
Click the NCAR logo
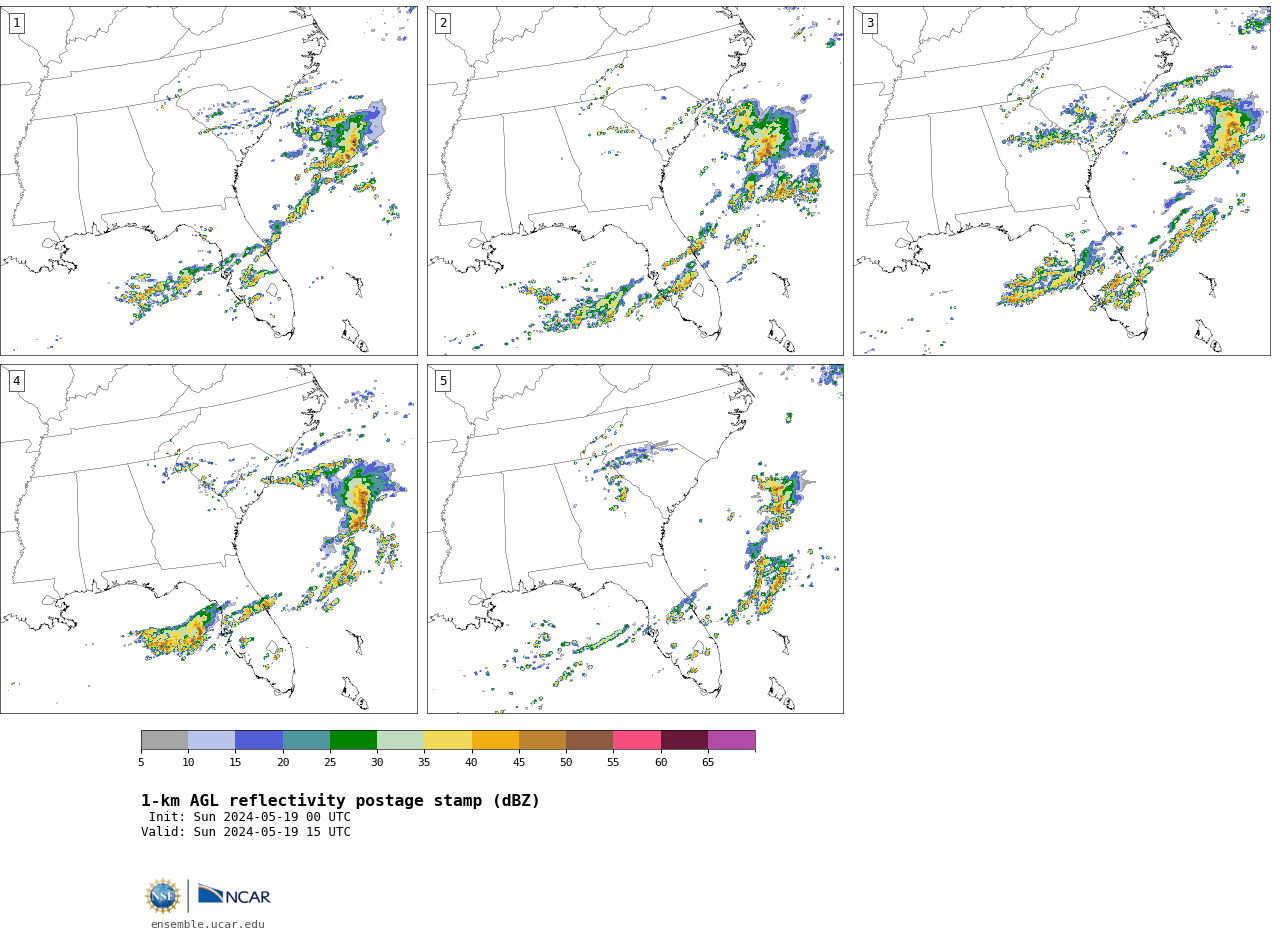coord(234,895)
